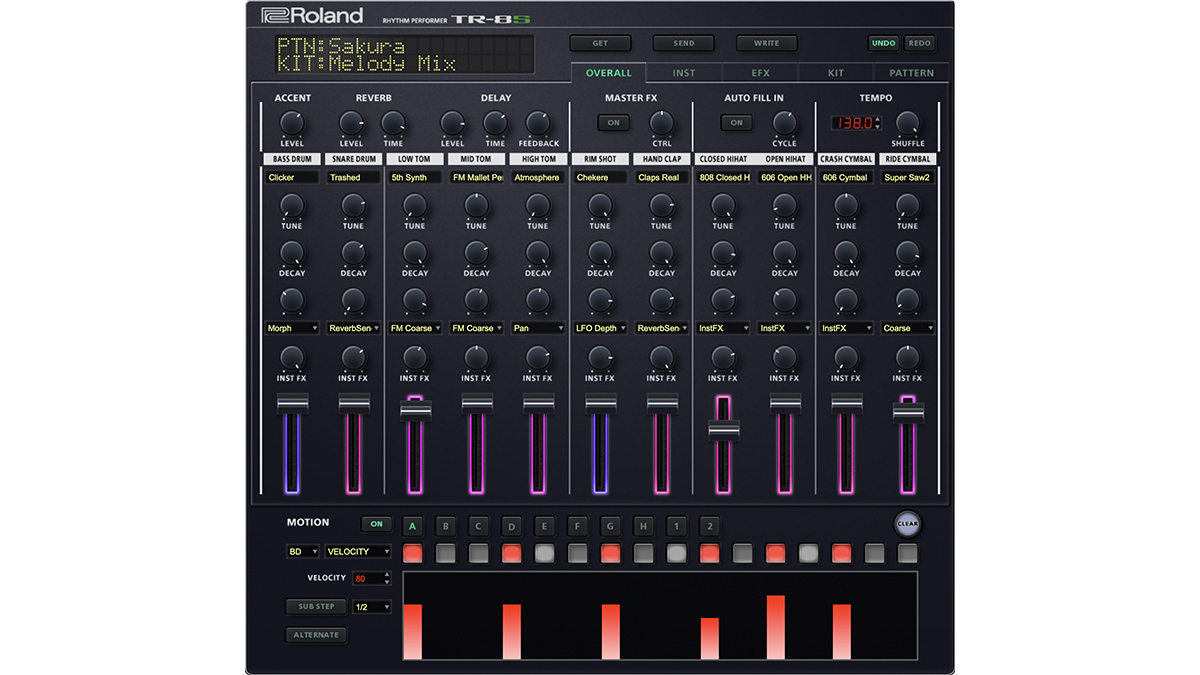This screenshot has width=1200, height=675.
Task: Toggle the AUTO FILL IN ON switch
Action: tap(736, 123)
